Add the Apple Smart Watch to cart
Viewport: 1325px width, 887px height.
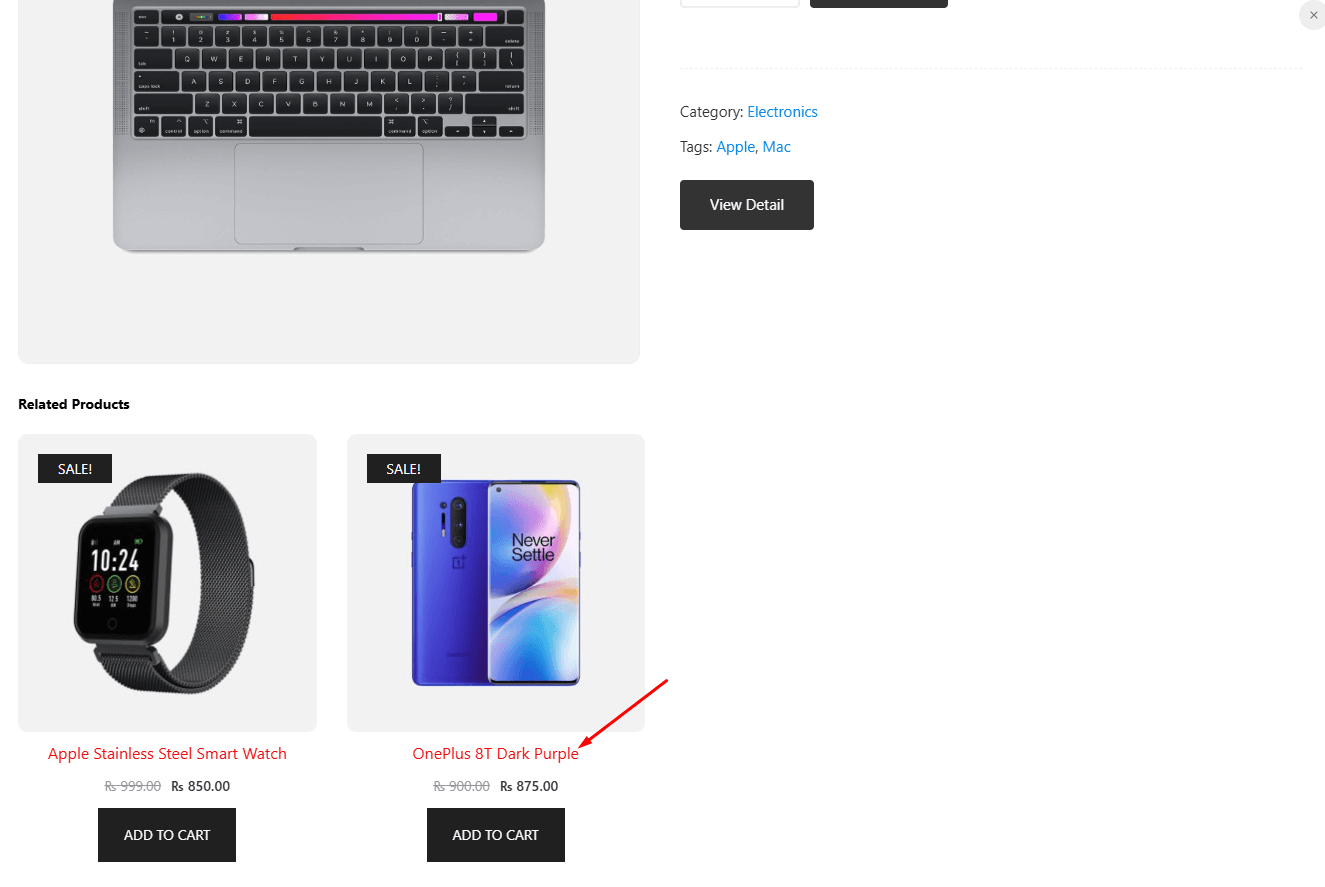(166, 834)
